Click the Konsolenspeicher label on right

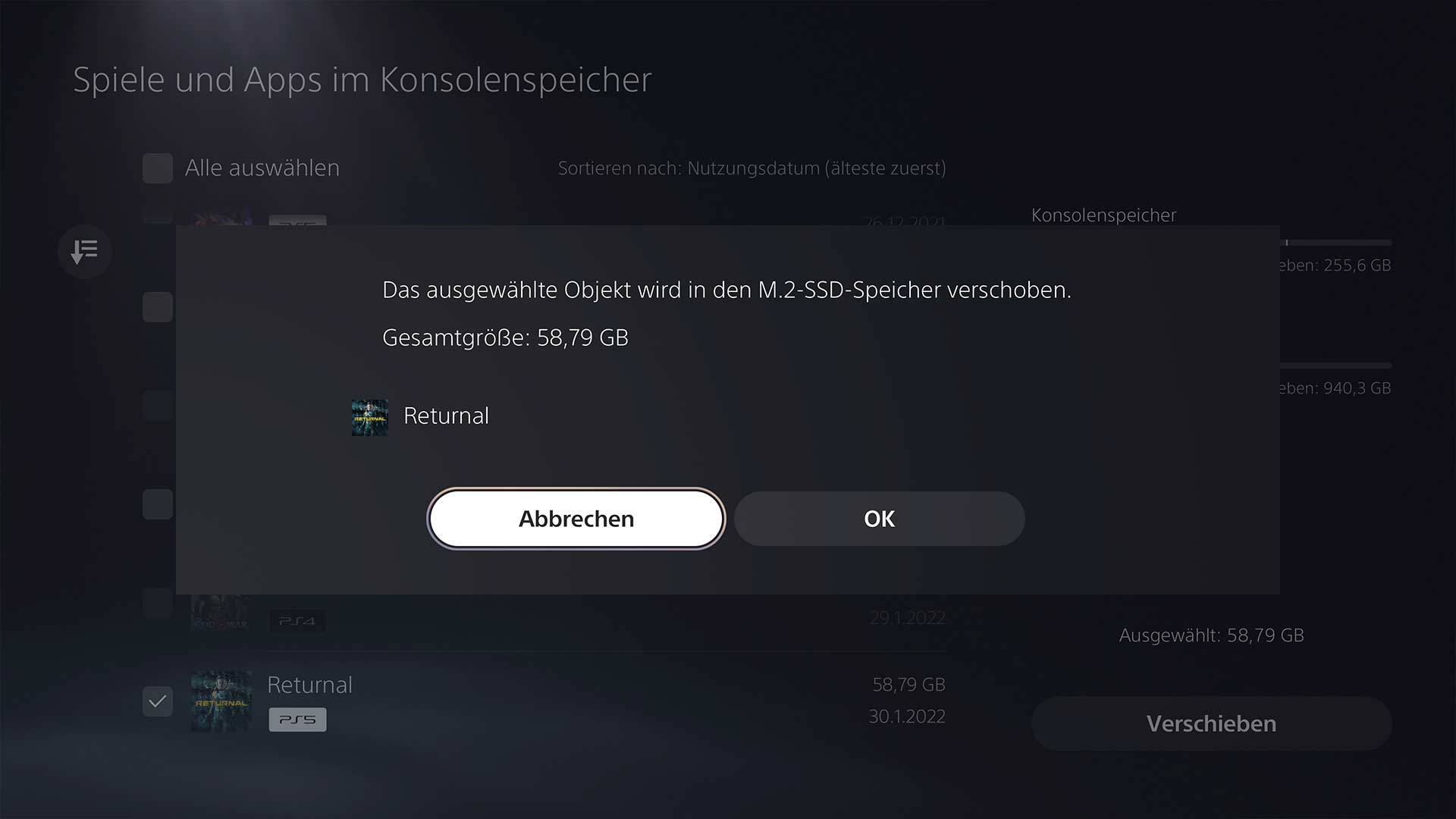(x=1103, y=215)
